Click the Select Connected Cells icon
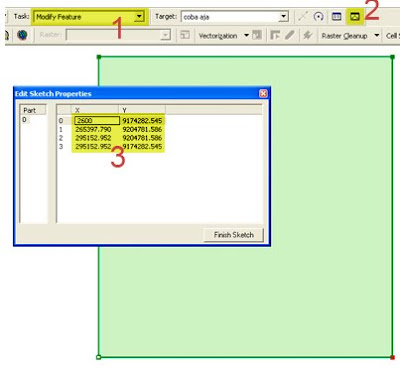Viewport: 400px width, 371px height. [307, 35]
